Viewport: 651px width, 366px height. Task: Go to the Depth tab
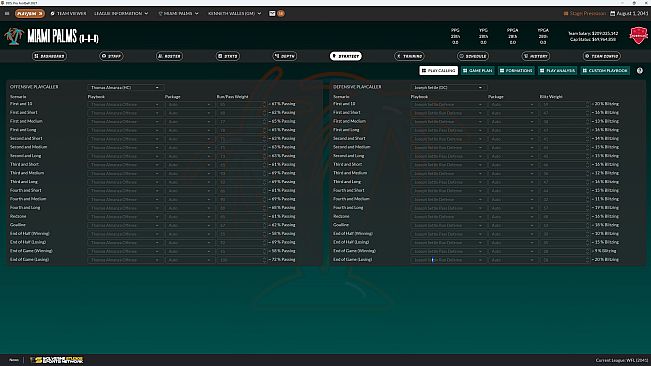[285, 56]
